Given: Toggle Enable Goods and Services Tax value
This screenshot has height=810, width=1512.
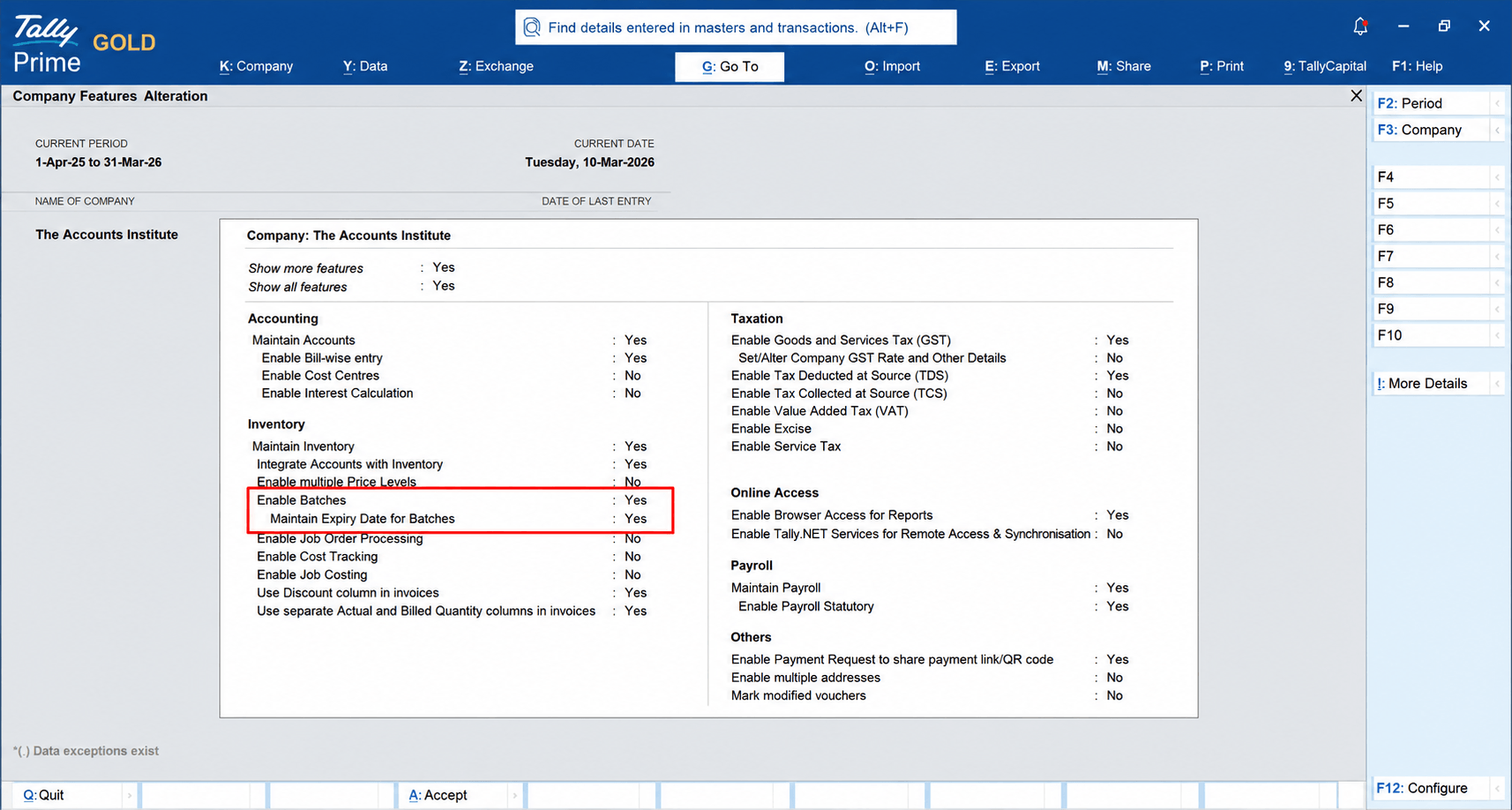Looking at the screenshot, I should pyautogui.click(x=1118, y=340).
